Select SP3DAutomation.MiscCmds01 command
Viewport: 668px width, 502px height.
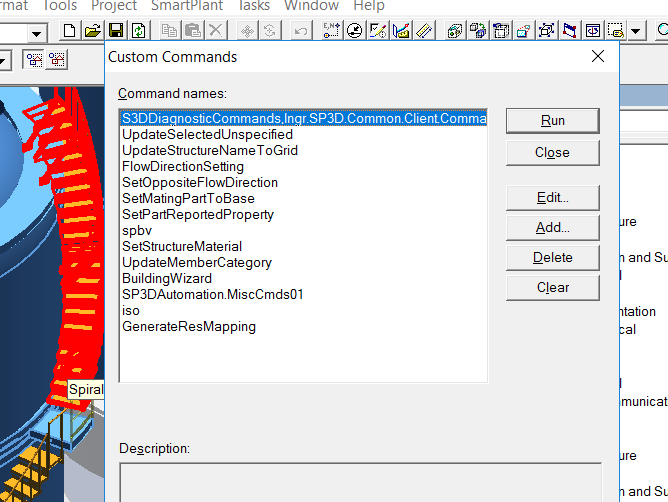[303, 294]
